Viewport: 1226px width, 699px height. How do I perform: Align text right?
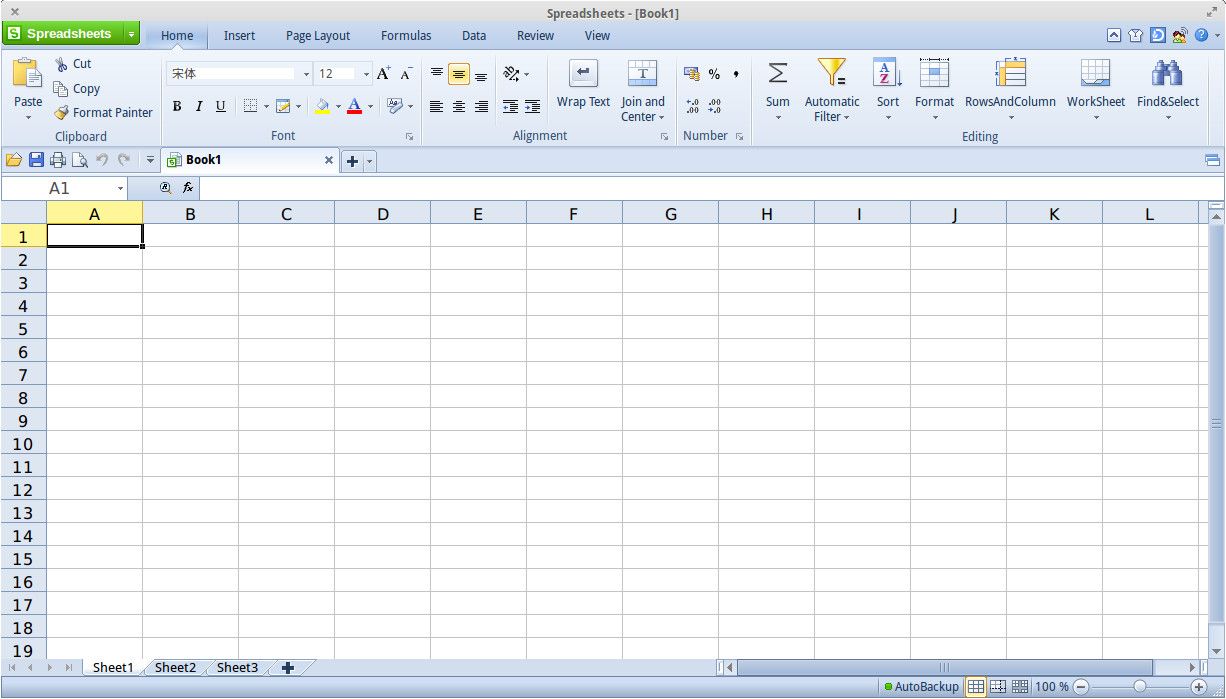481,106
